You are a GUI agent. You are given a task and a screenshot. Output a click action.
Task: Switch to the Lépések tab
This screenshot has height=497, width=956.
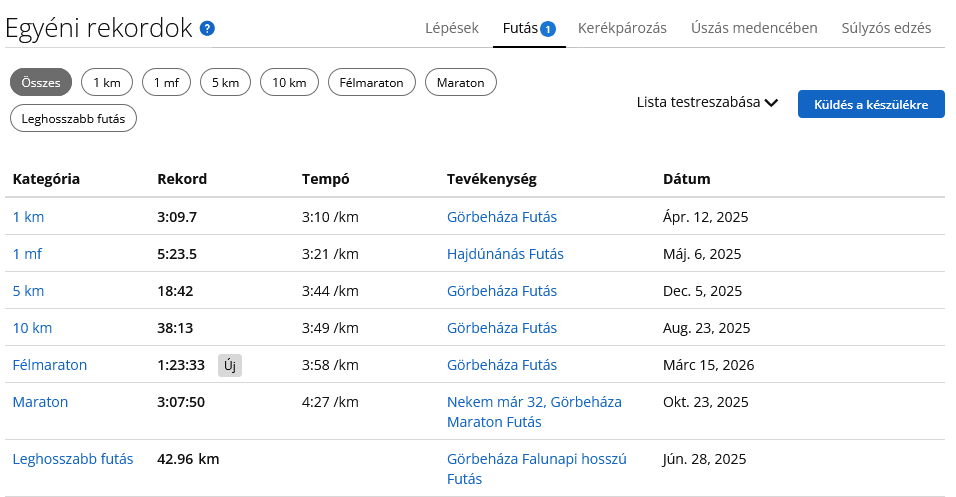(452, 28)
